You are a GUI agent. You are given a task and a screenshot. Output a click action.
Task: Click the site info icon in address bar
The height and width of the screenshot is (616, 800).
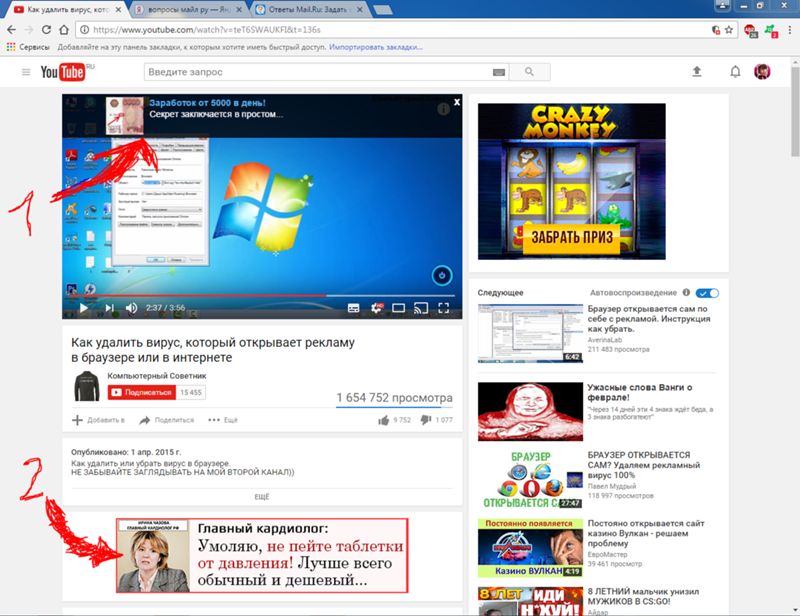tap(85, 30)
